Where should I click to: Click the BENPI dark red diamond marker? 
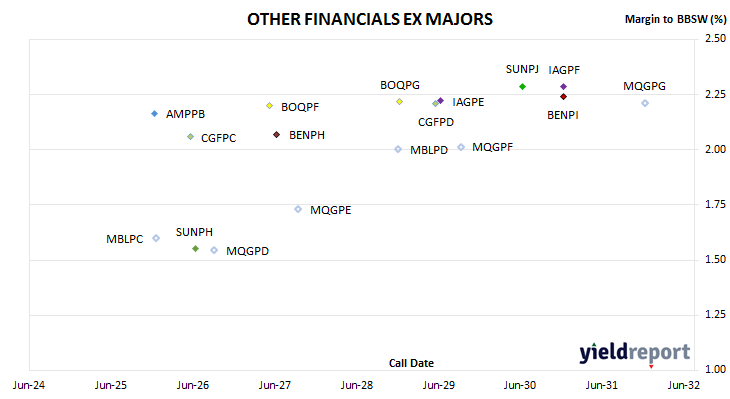tap(563, 97)
